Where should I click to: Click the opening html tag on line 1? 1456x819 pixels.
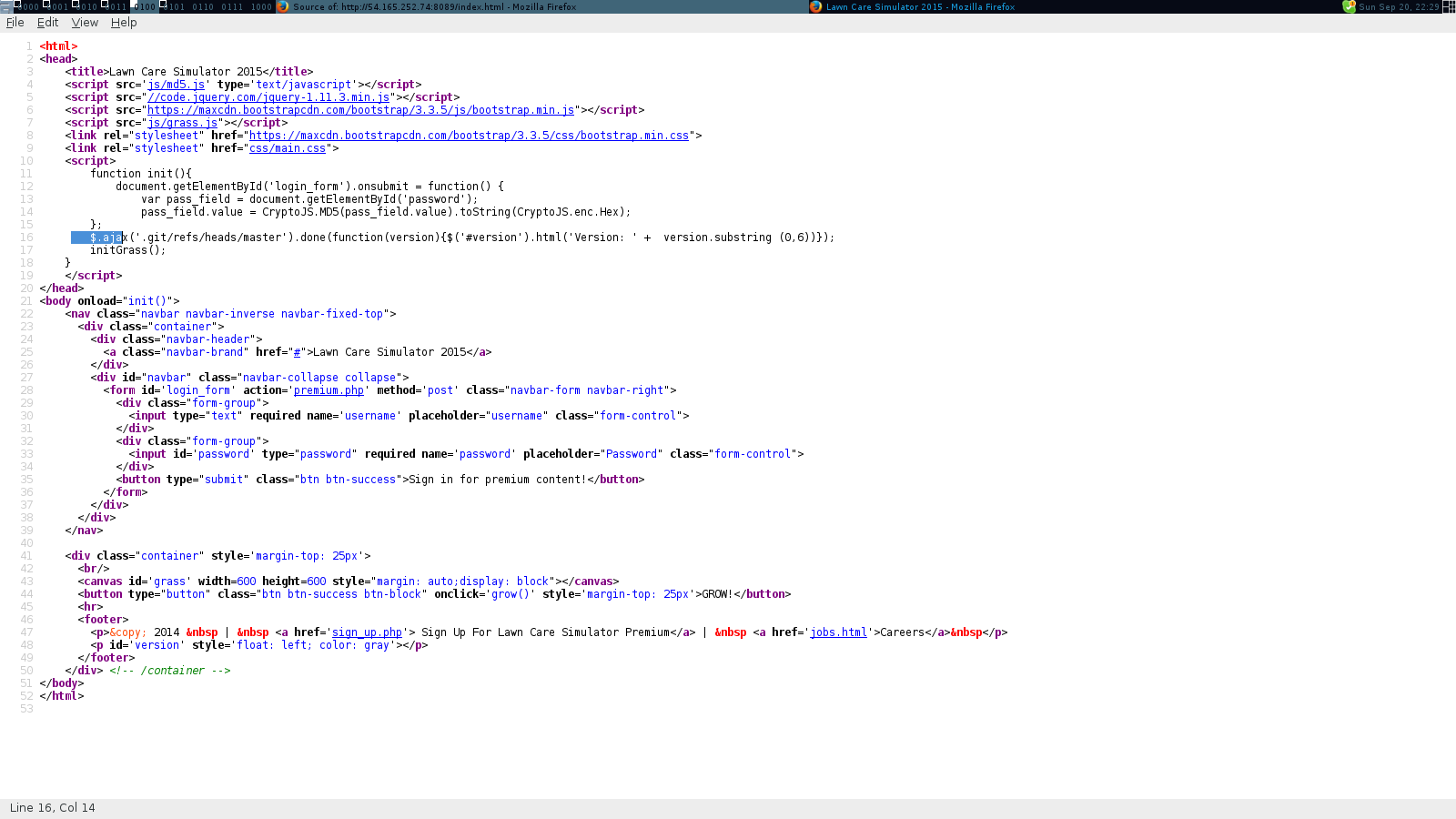(x=58, y=46)
